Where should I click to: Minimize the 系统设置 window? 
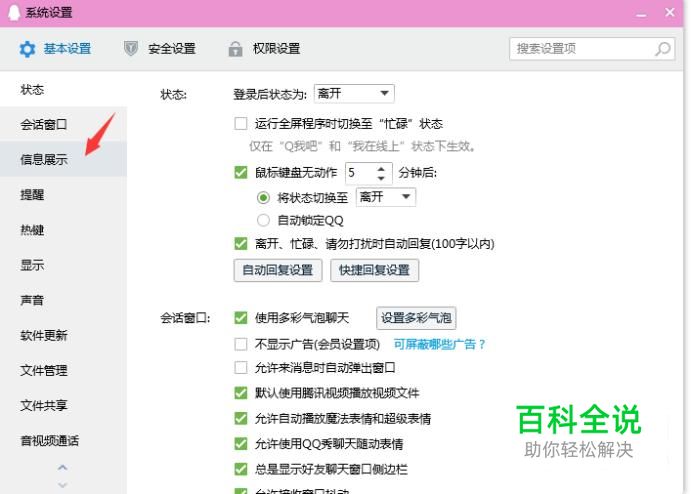tap(641, 13)
